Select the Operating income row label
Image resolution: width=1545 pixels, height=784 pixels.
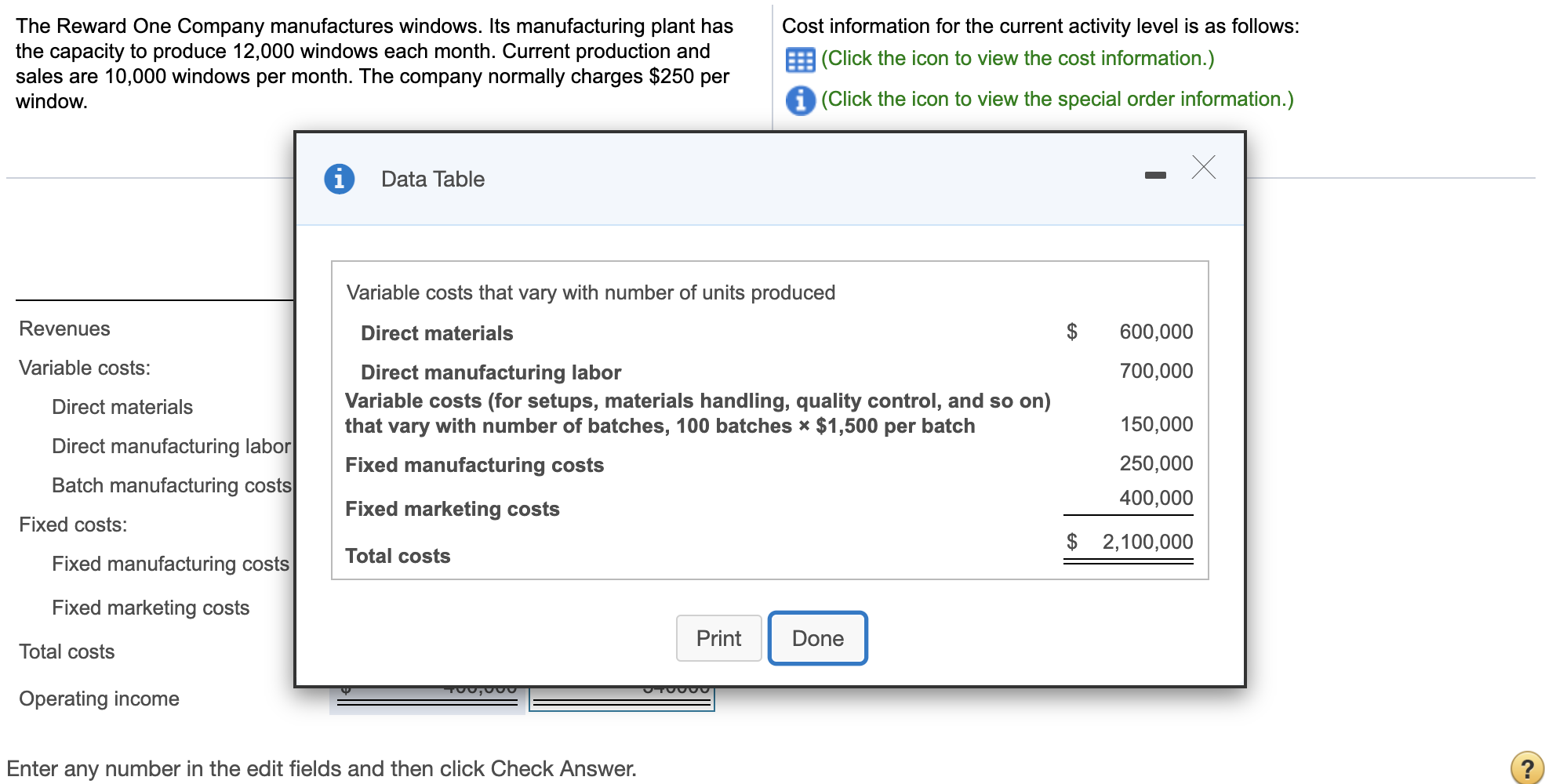(99, 699)
